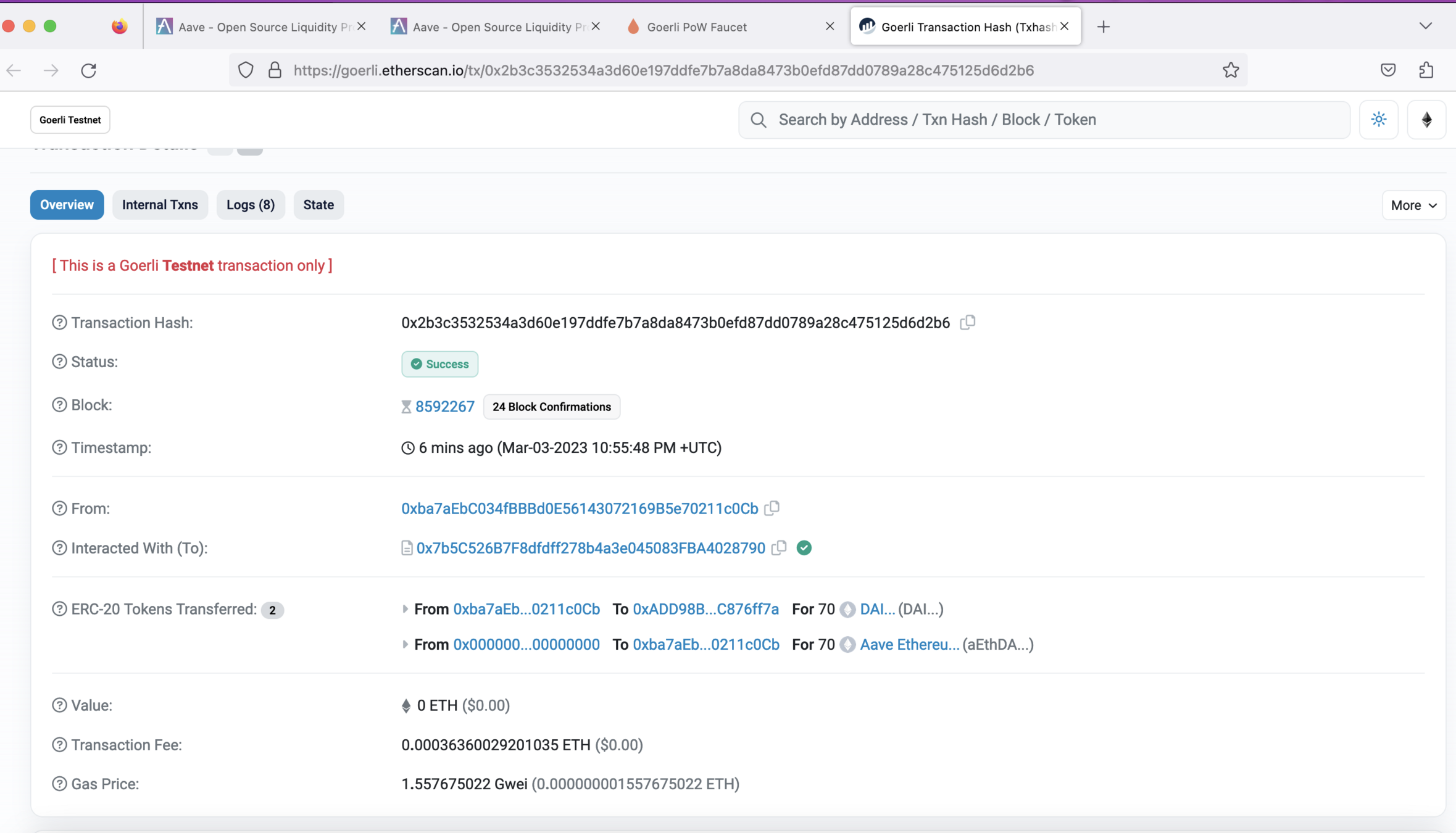Viewport: 1456px width, 833px height.
Task: Click the Transaction Hash help question icon
Action: point(59,323)
